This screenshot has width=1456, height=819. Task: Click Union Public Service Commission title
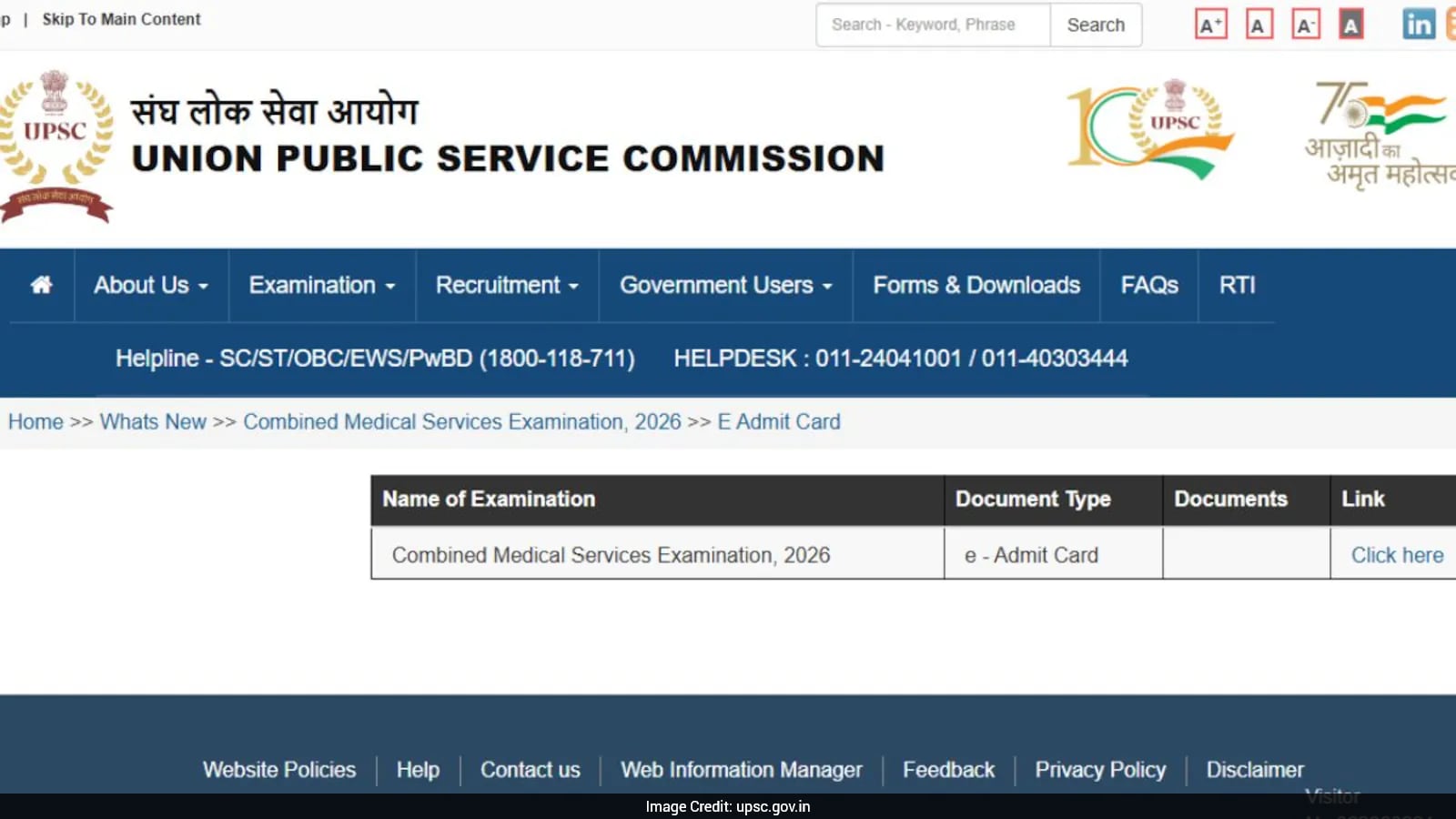tap(508, 158)
